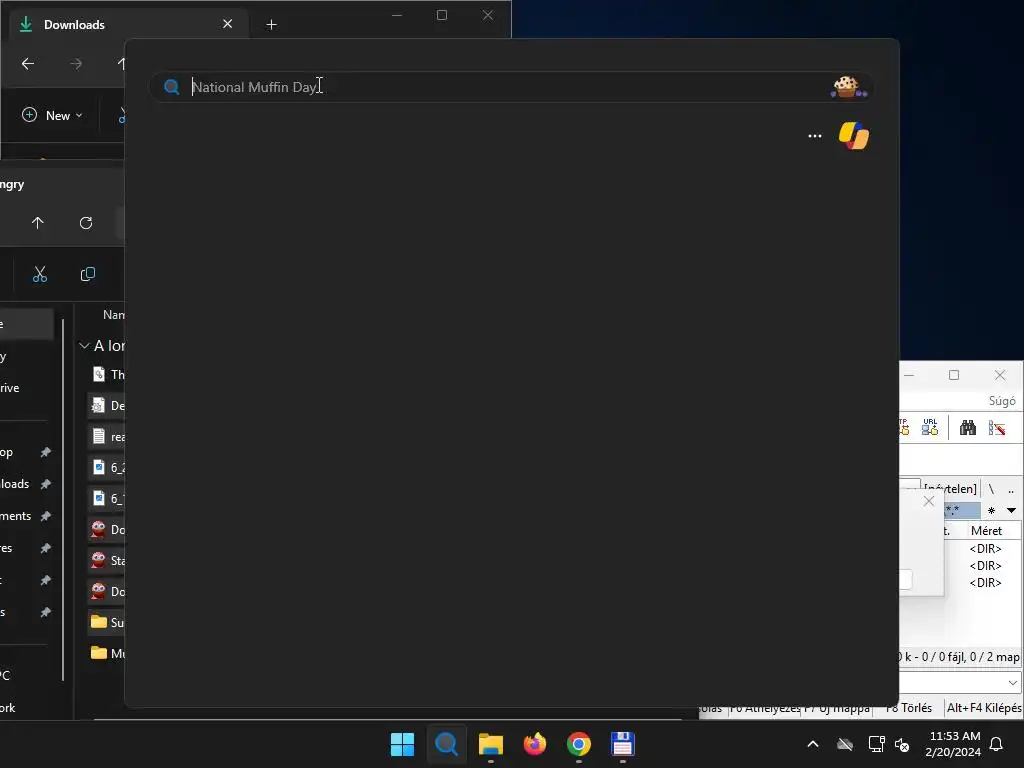Switch to Total Commander floppy taskbar icon
The image size is (1024, 768).
623,744
